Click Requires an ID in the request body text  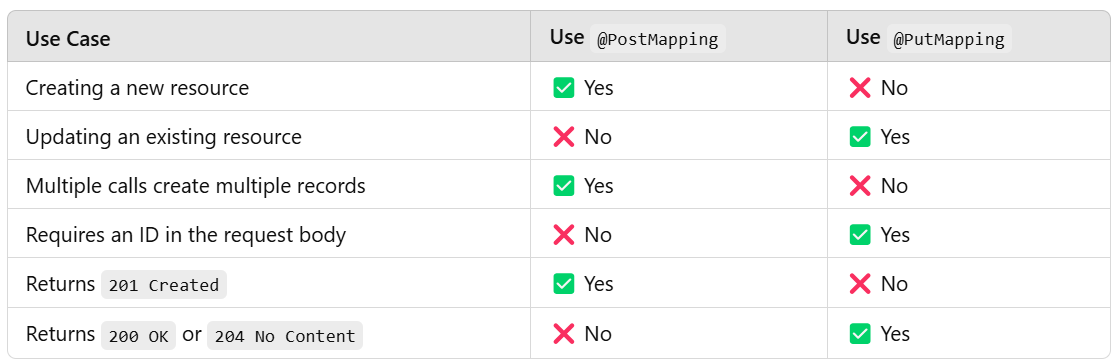[x=186, y=235]
